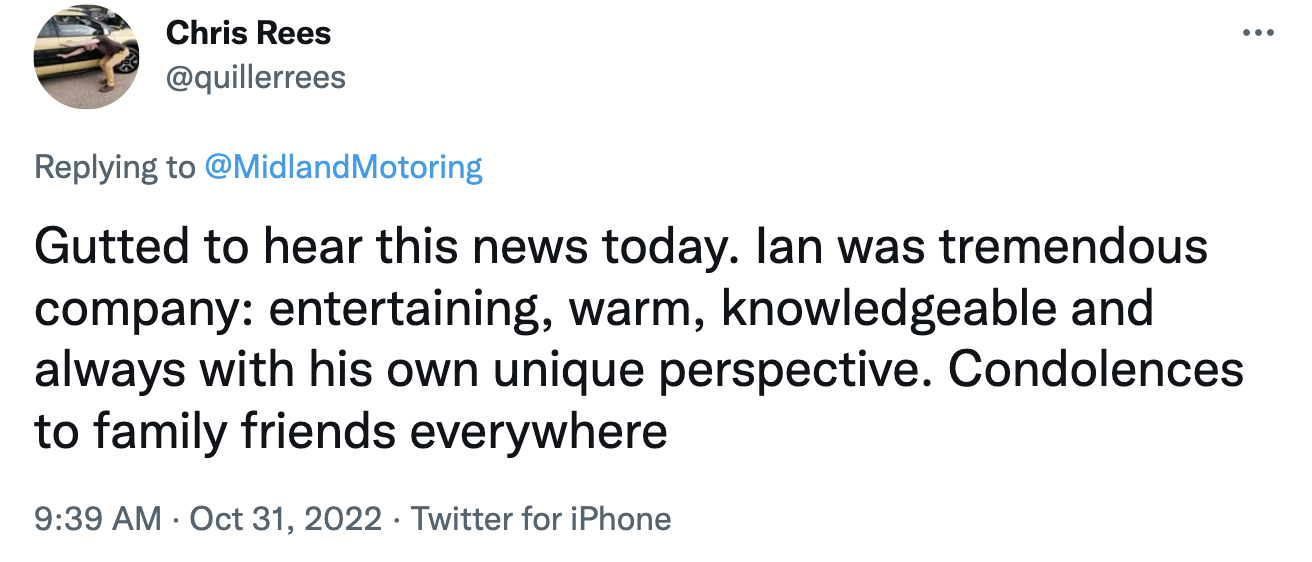This screenshot has height=562, width=1312.
Task: Open the Twitter for iPhone source link
Action: (x=541, y=519)
